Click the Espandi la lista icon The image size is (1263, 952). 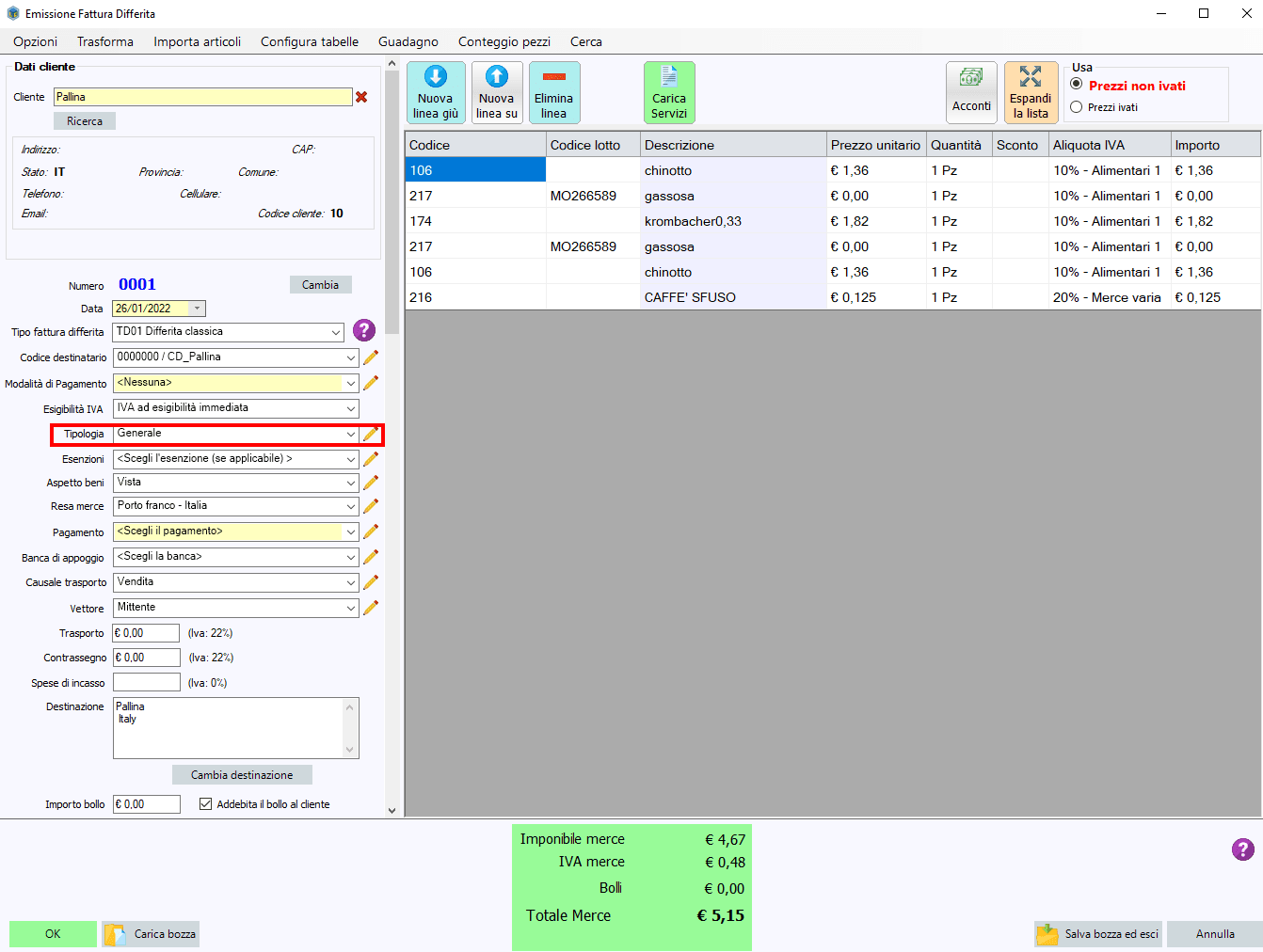click(x=1031, y=92)
